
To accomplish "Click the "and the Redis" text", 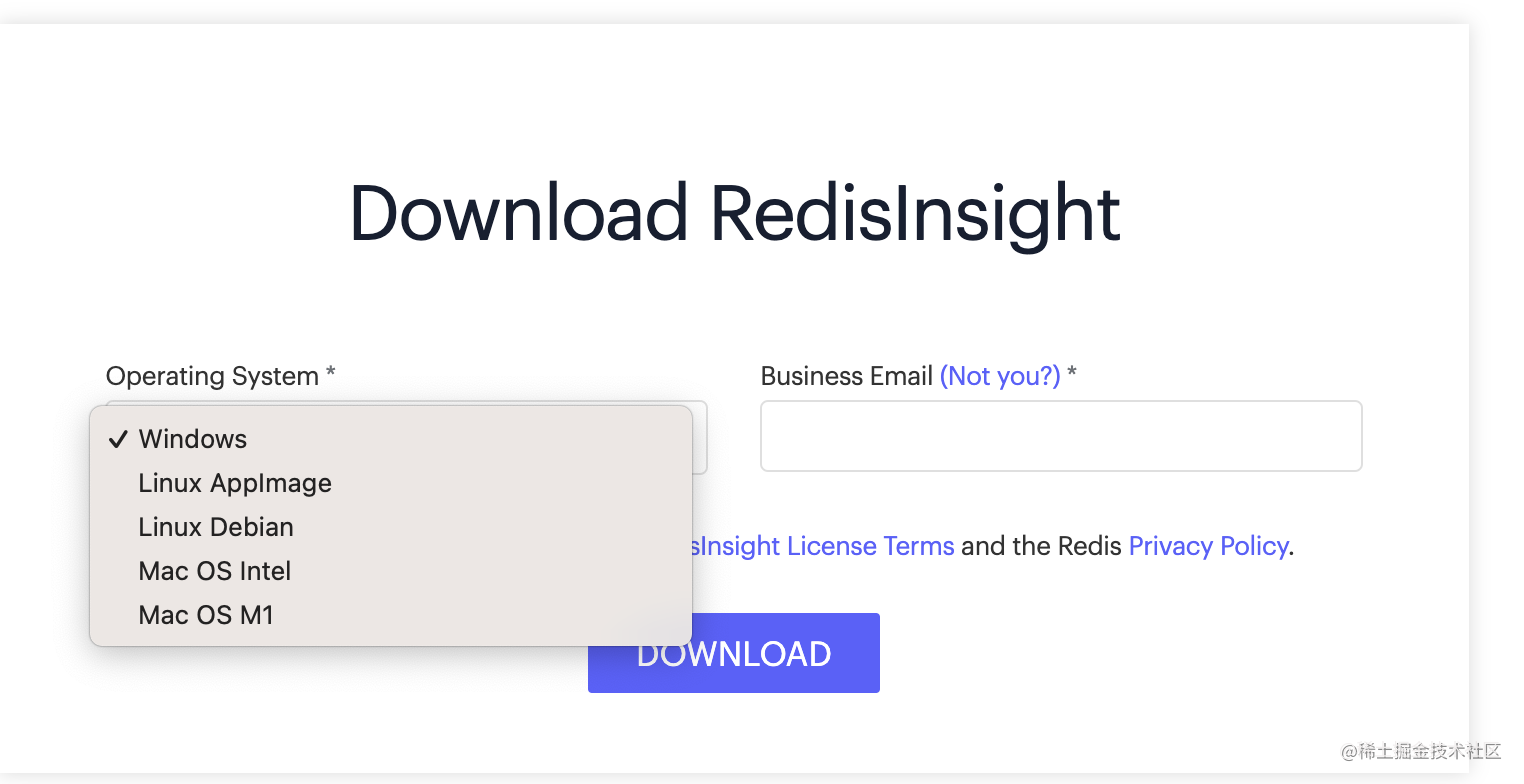I will [1041, 546].
